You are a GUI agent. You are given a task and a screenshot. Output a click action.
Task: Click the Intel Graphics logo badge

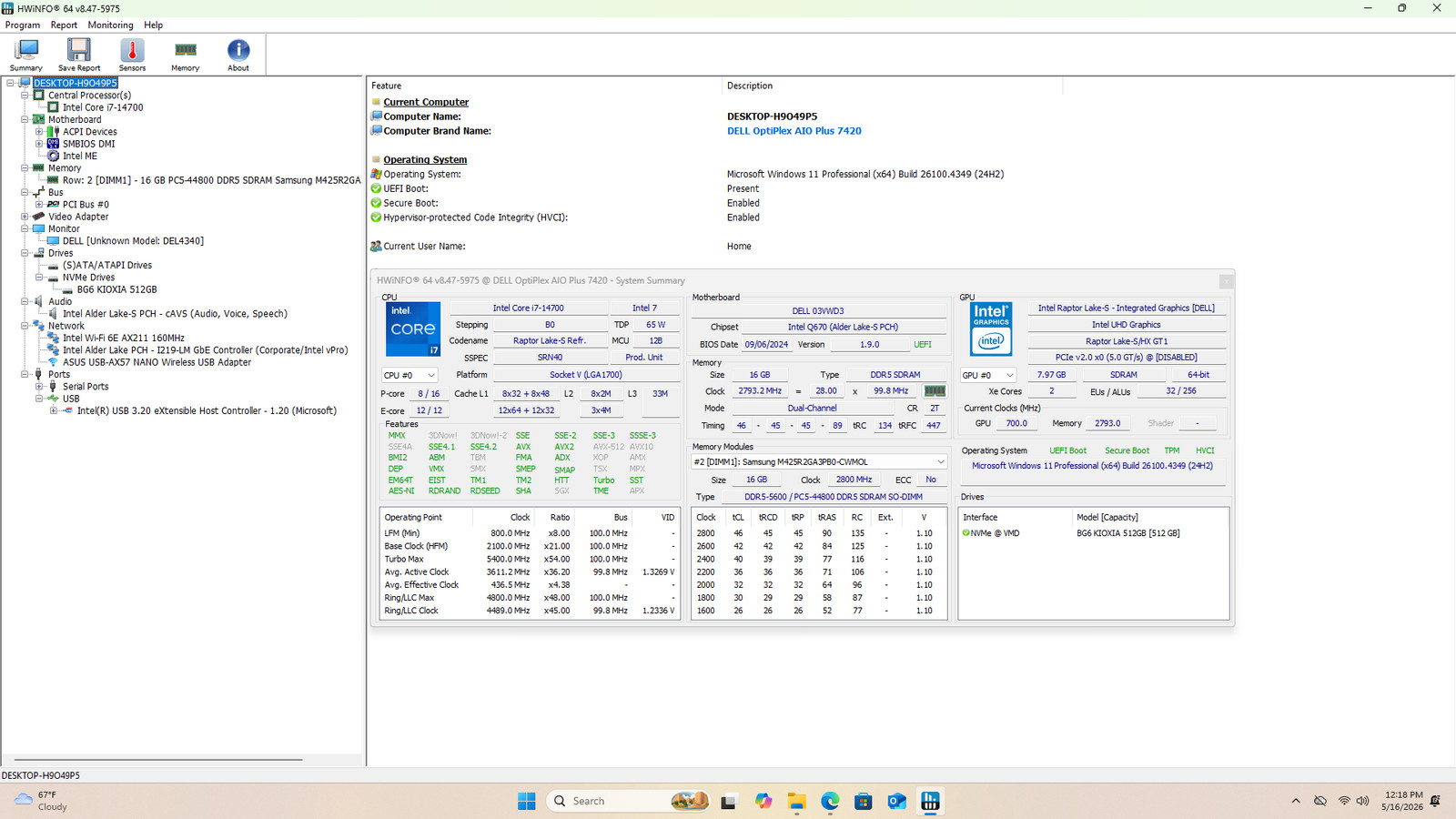coord(991,329)
